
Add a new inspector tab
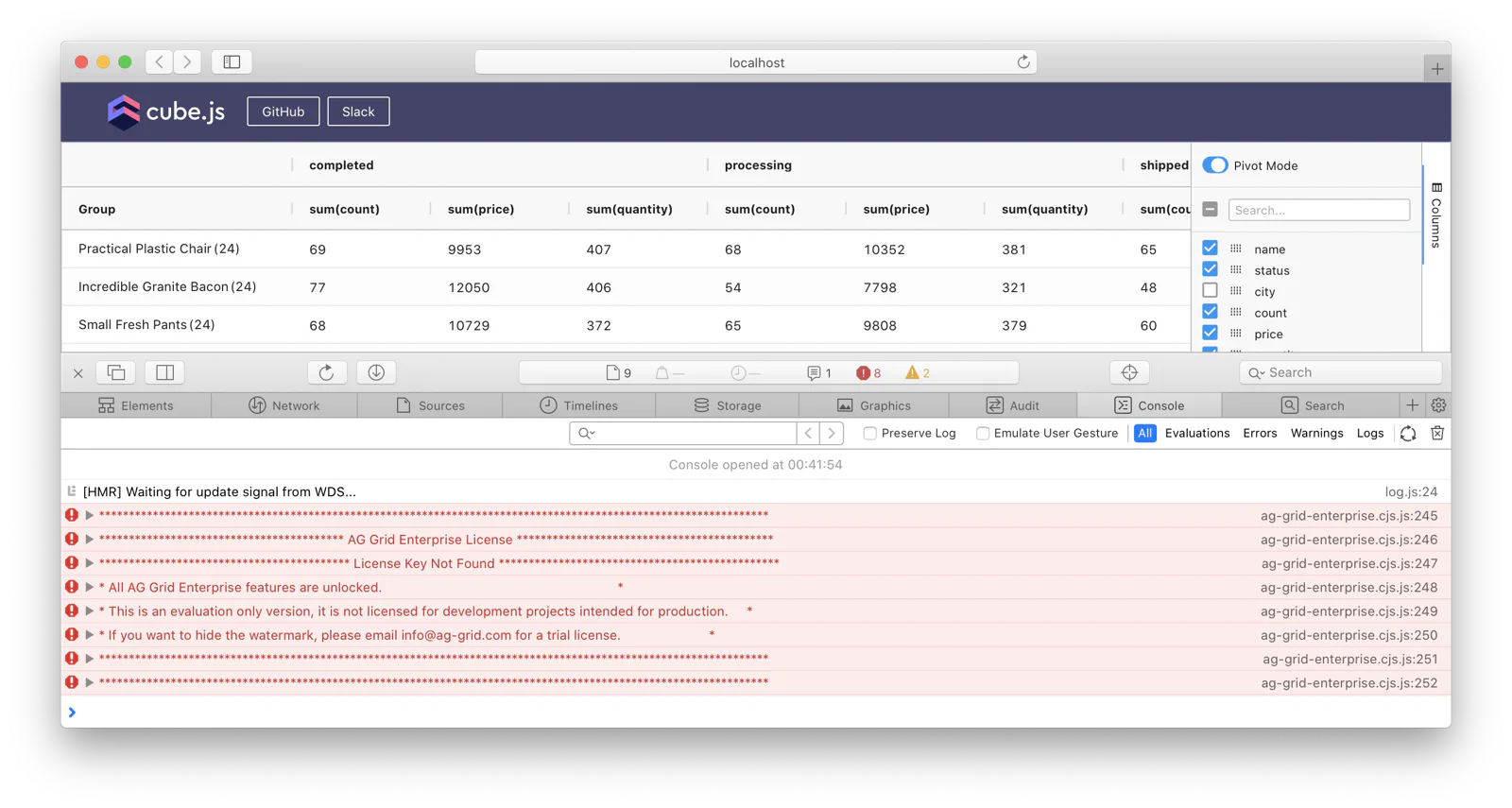[x=1412, y=405]
